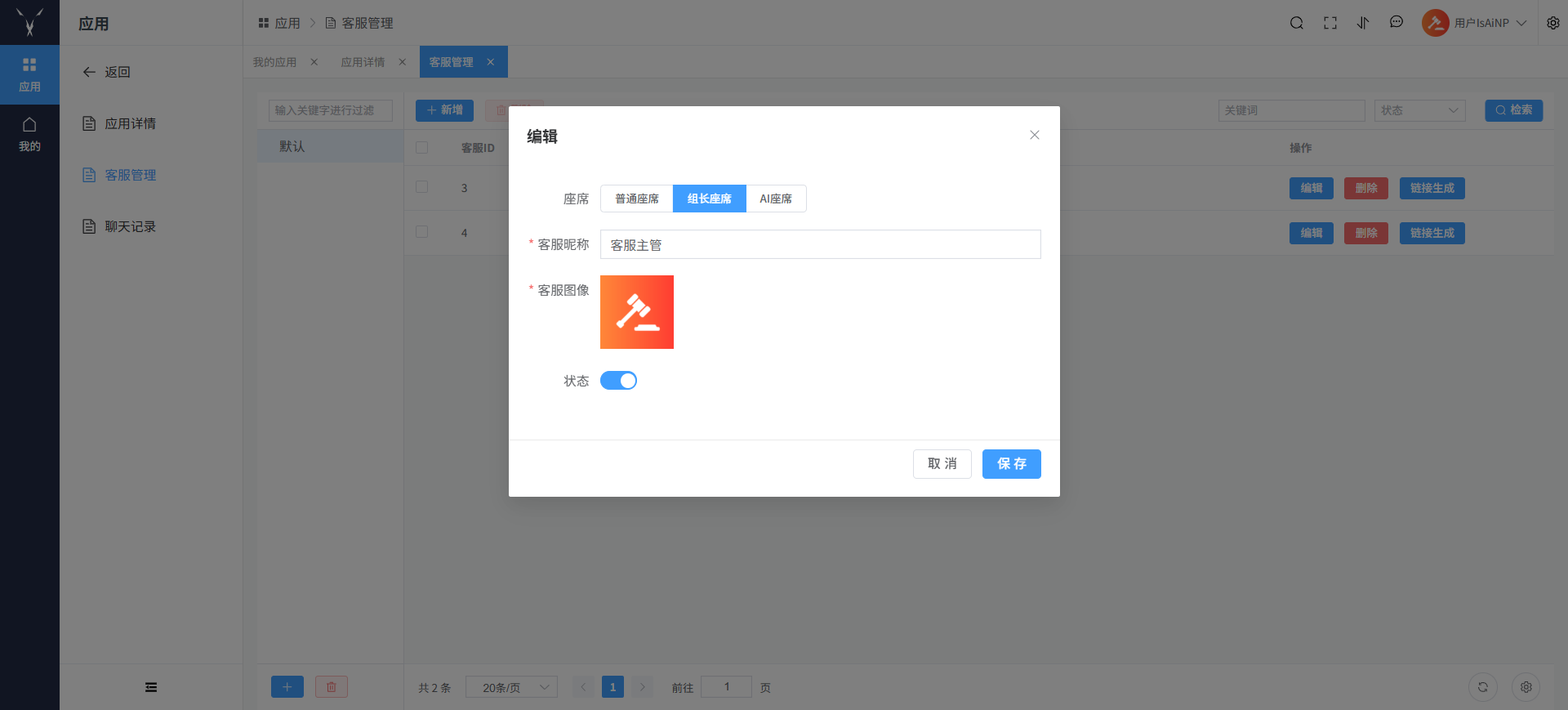Open the 用户IsAiNP user menu
The image size is (1568, 710).
coord(1475,23)
